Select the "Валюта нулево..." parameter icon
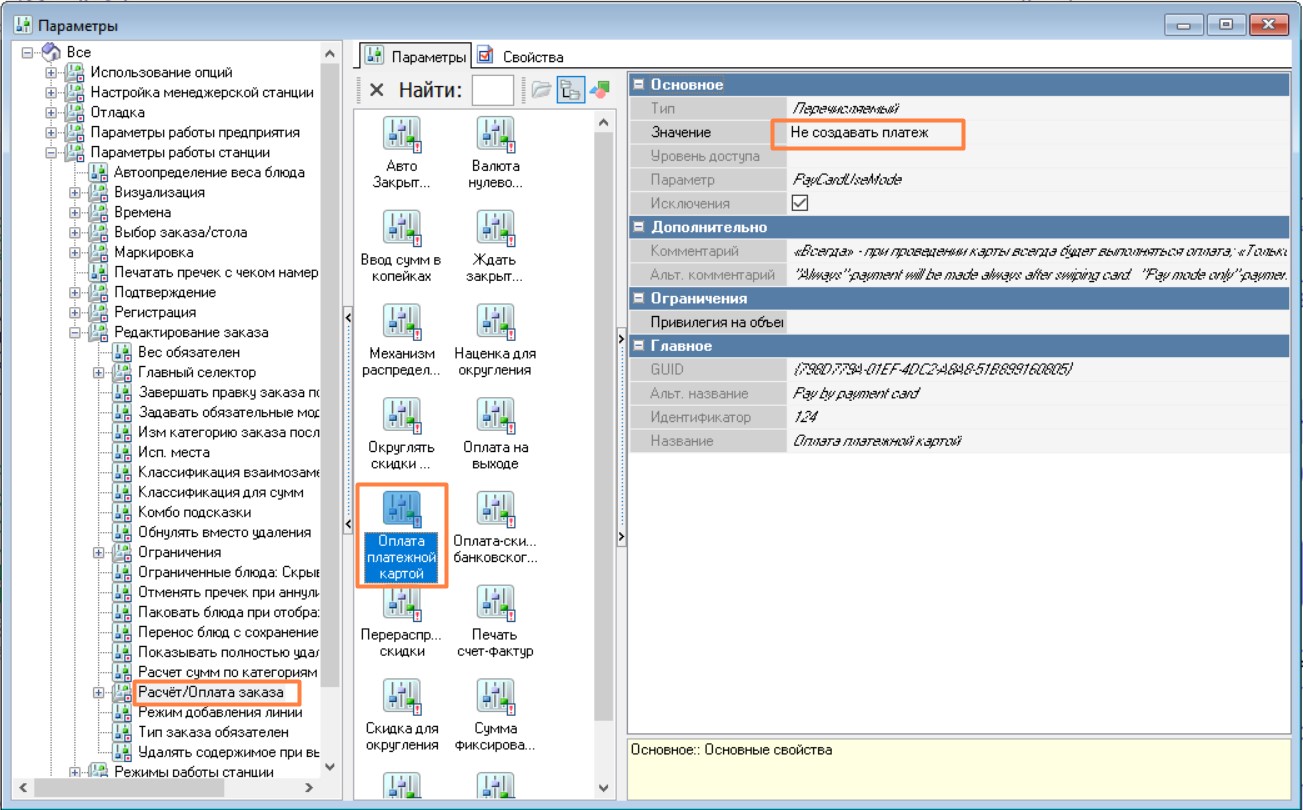This screenshot has height=810, width=1303. 495,135
